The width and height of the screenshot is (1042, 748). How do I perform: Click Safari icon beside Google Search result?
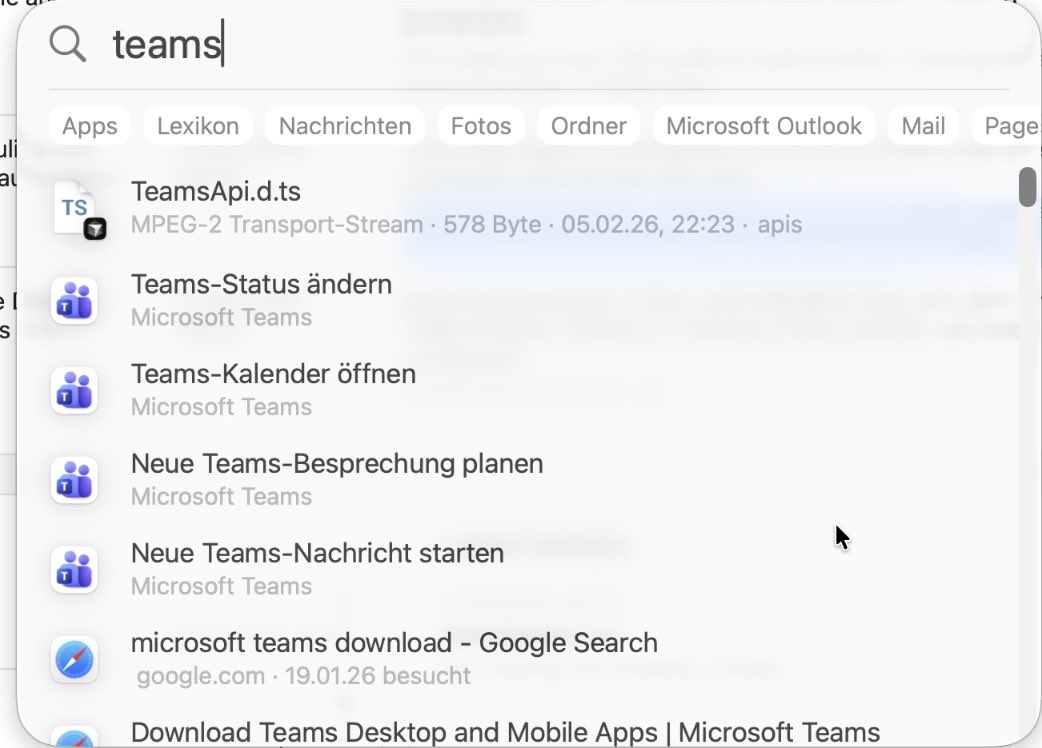coord(74,660)
